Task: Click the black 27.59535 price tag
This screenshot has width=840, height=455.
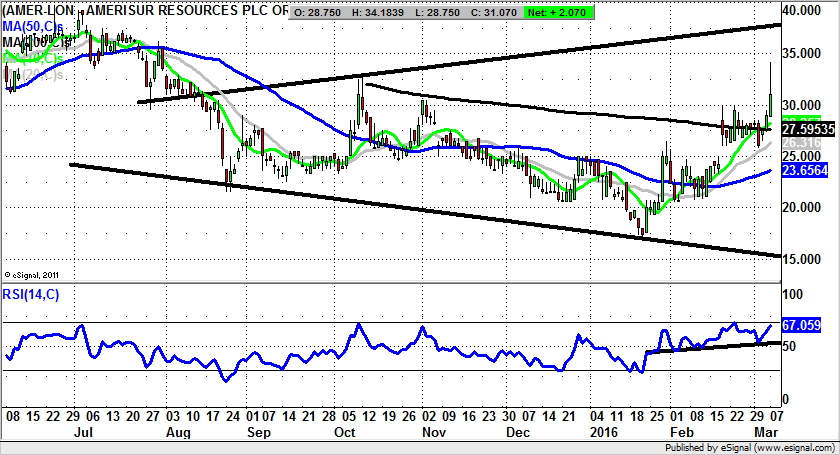Action: (x=806, y=129)
